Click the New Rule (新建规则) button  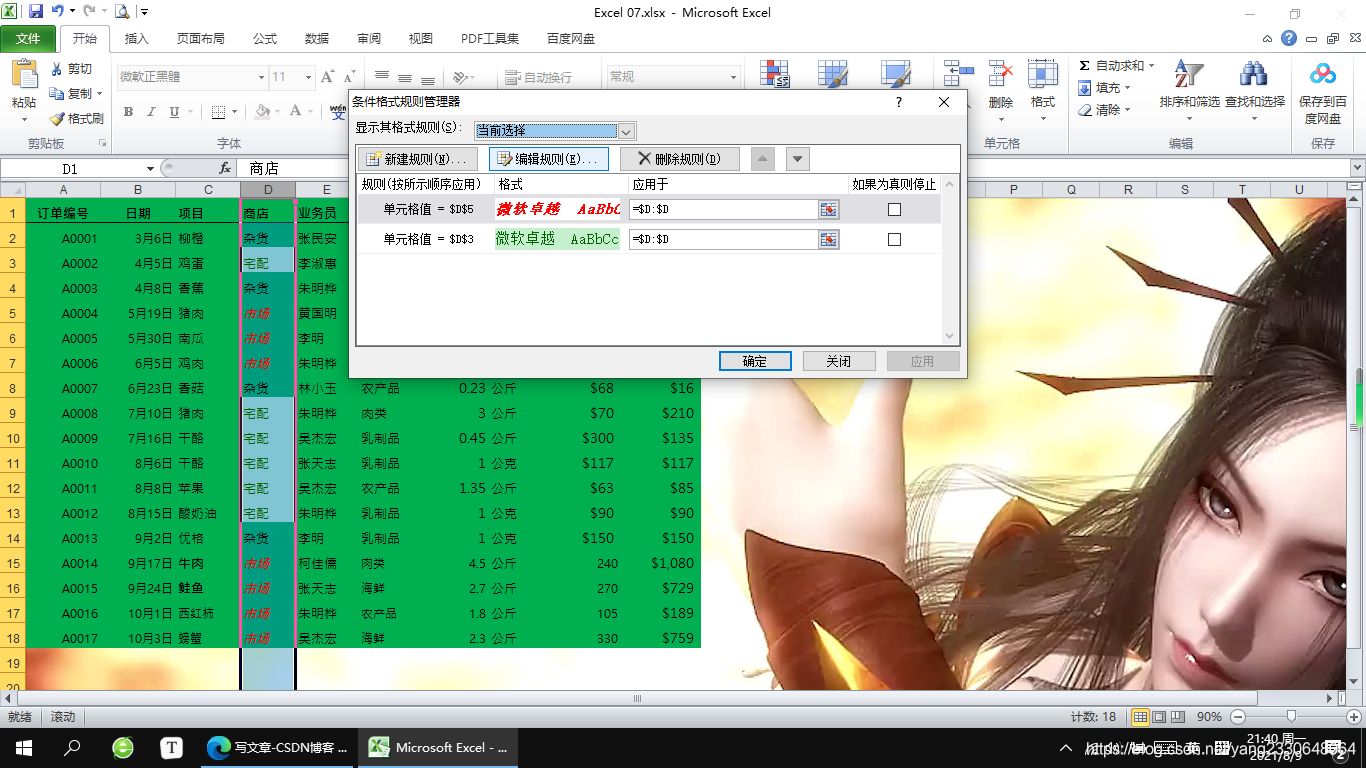coord(418,159)
